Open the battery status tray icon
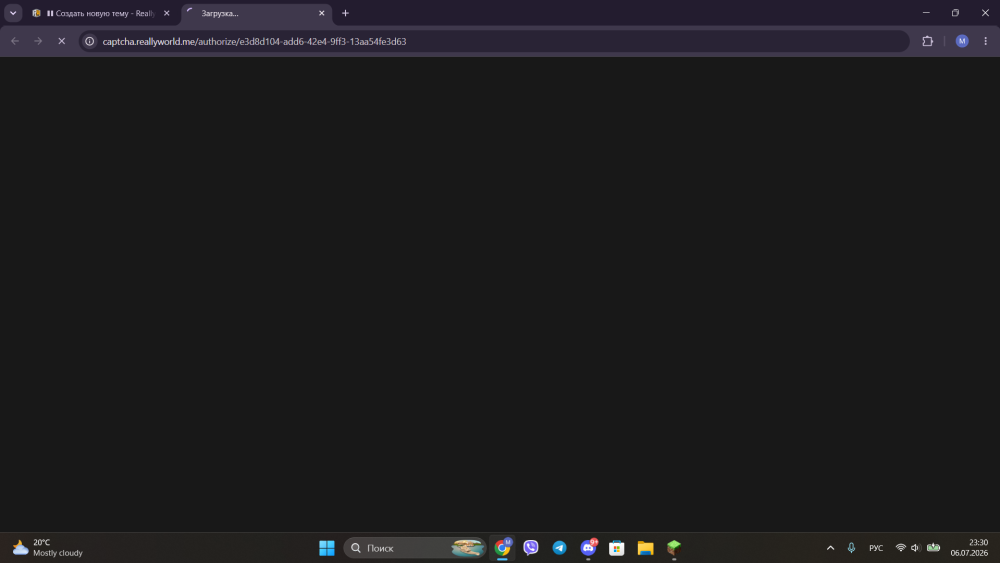Image resolution: width=1000 pixels, height=563 pixels. click(933, 548)
